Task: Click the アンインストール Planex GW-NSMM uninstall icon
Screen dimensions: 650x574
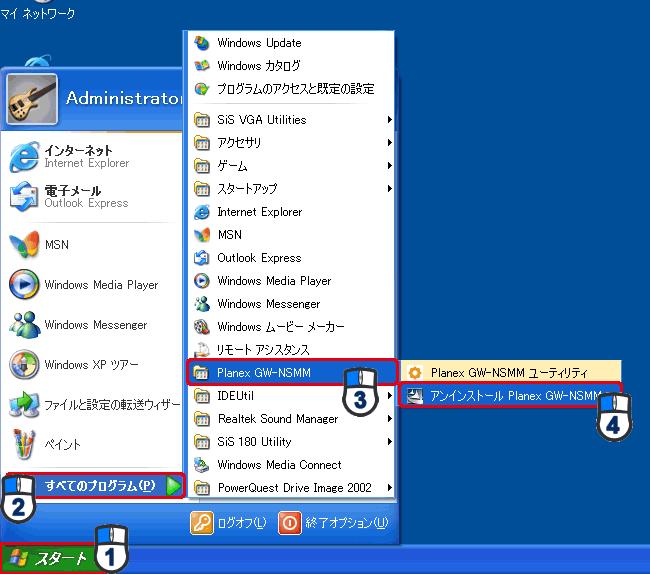Action: [415, 396]
